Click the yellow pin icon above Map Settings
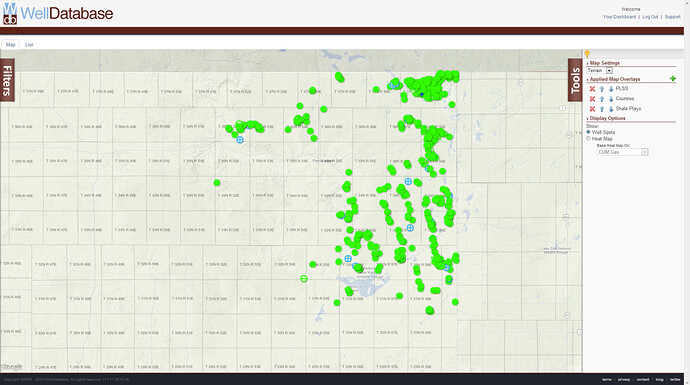Image resolution: width=690 pixels, height=385 pixels. [x=587, y=54]
